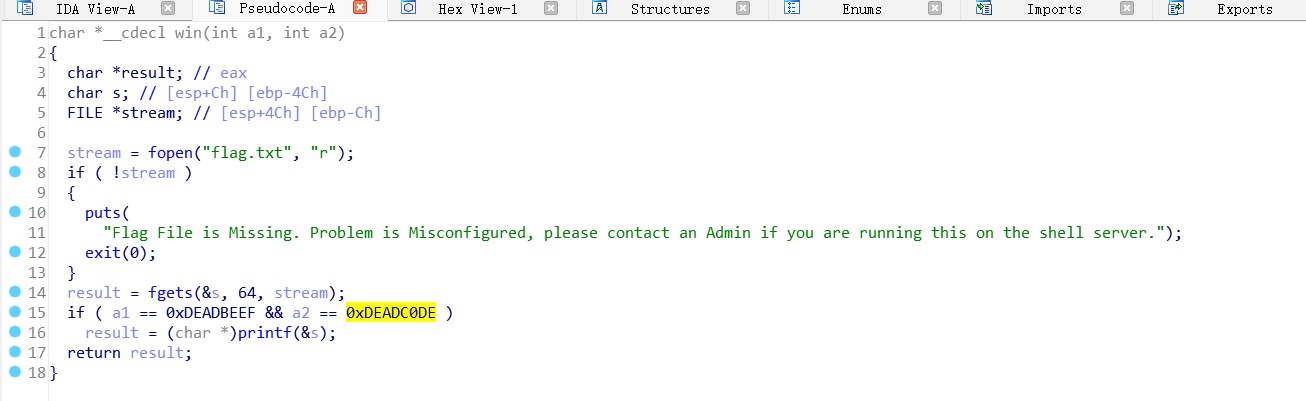Switch to the Enums tab
The image size is (1306, 401).
tap(862, 9)
